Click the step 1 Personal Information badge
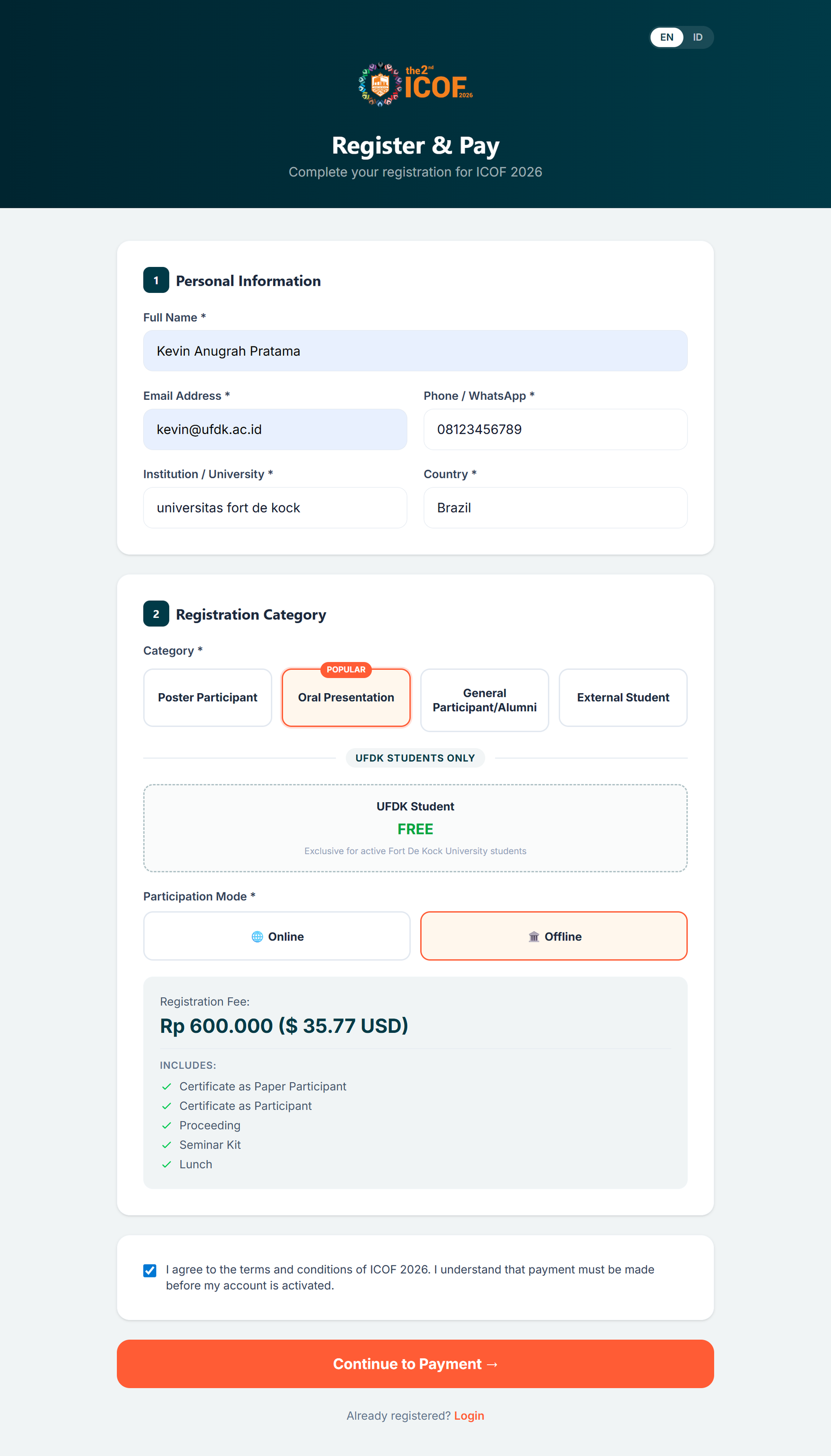This screenshot has height=1456, width=831. tap(156, 280)
